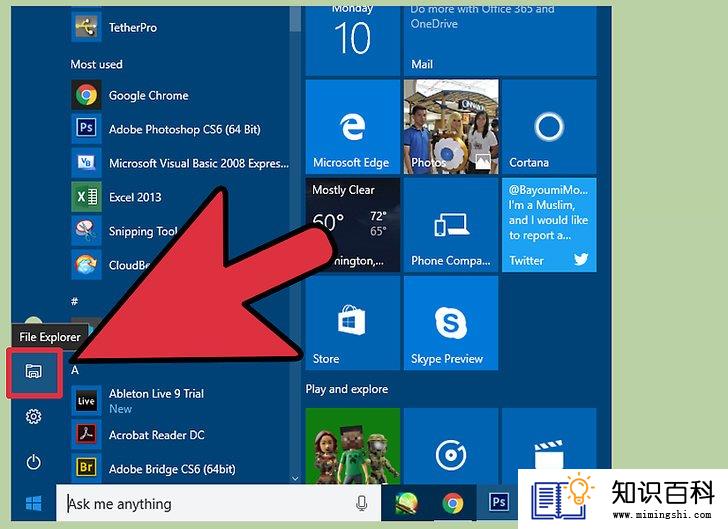The image size is (728, 529).
Task: Open the globe app on the taskbar
Action: click(x=406, y=503)
